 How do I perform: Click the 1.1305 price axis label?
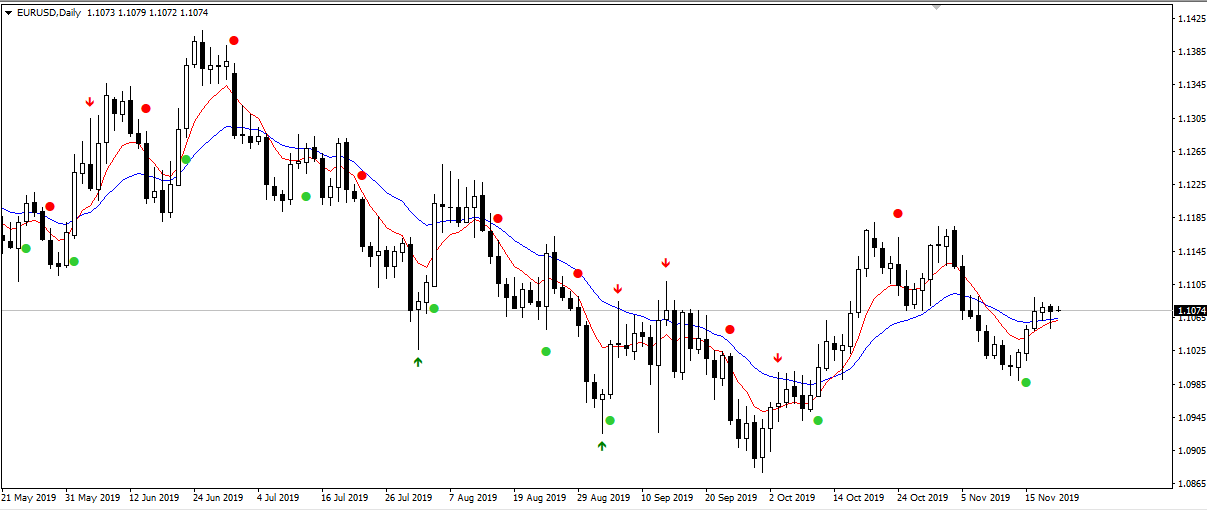1190,119
